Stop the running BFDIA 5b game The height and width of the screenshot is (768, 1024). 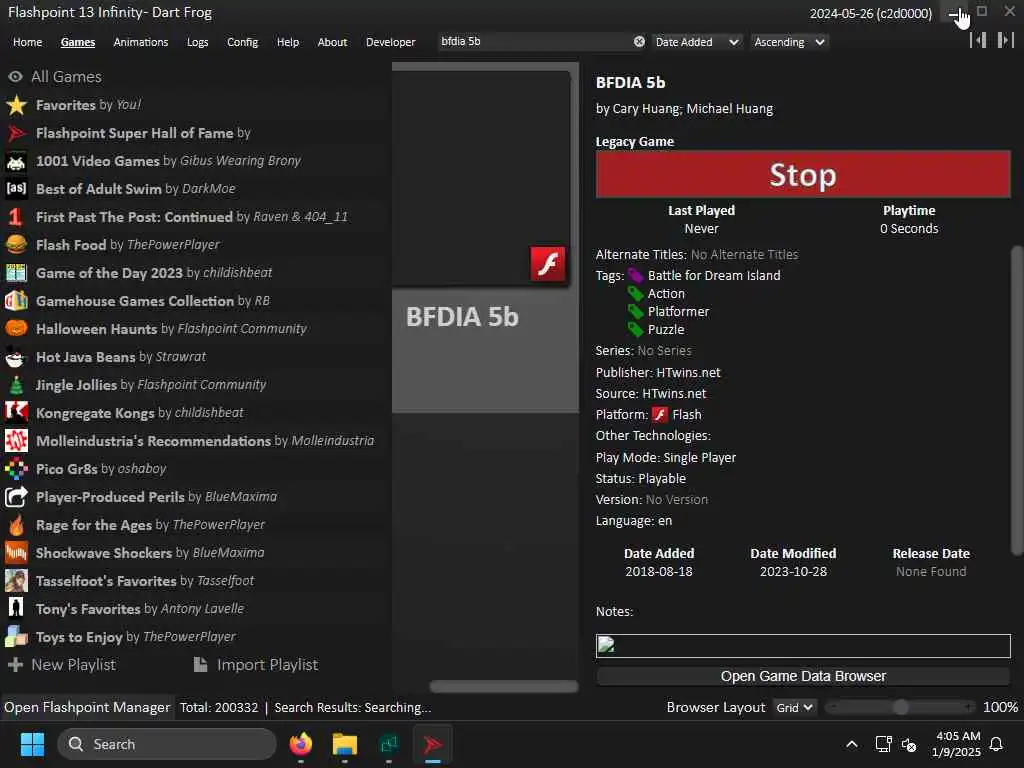(803, 174)
